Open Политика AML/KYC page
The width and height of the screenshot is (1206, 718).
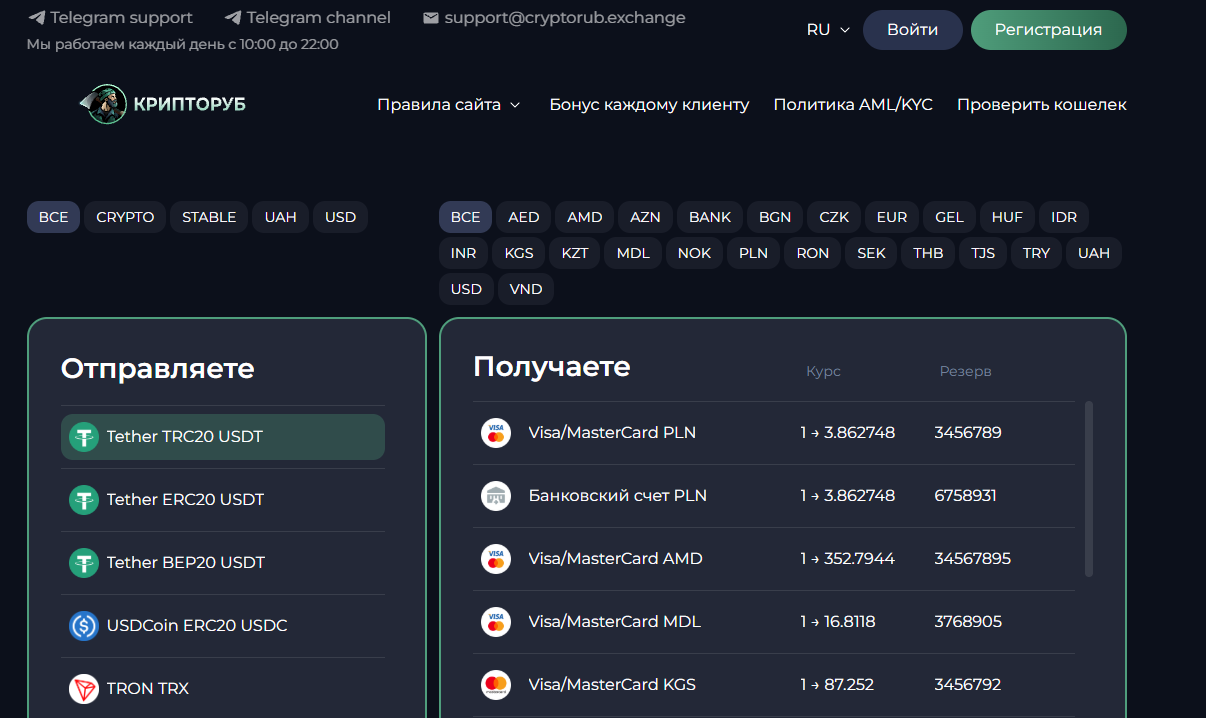(x=853, y=104)
